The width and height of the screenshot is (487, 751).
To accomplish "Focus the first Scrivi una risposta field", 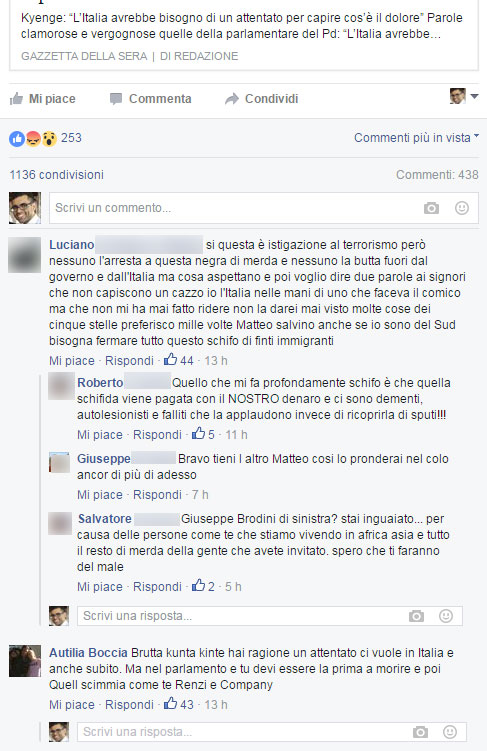I will tap(270, 616).
